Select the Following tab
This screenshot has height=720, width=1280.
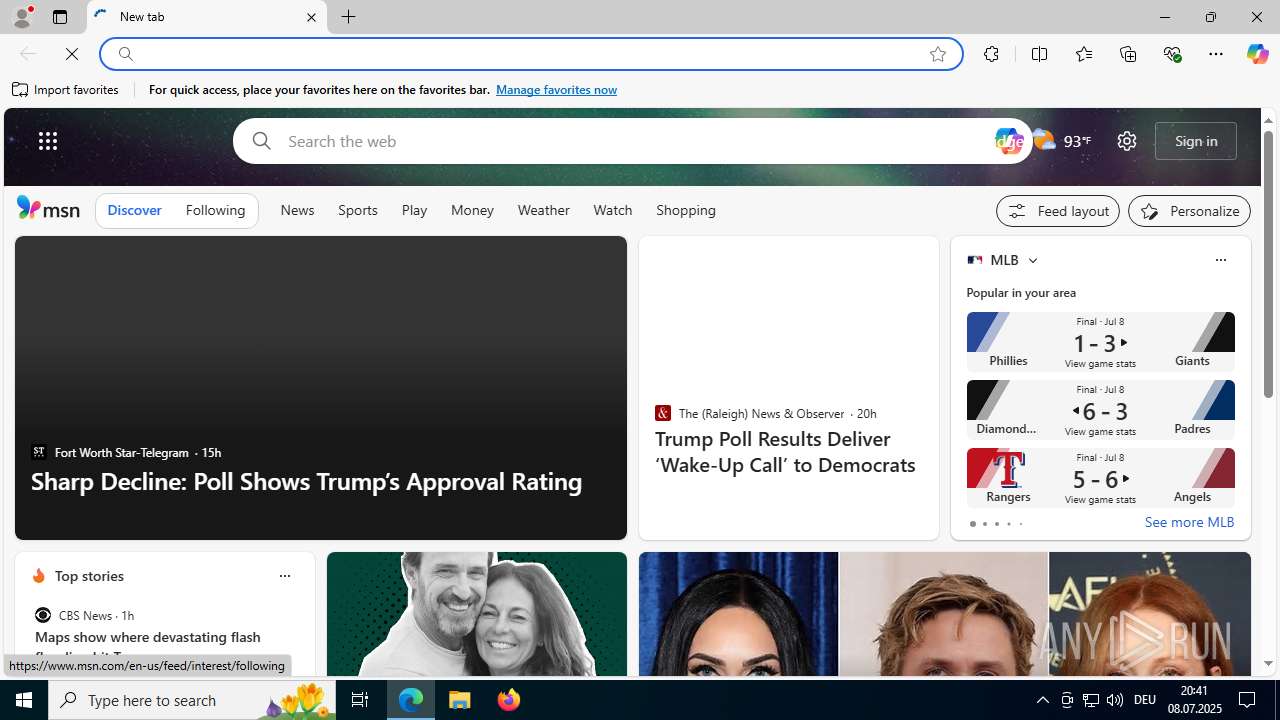(x=215, y=210)
